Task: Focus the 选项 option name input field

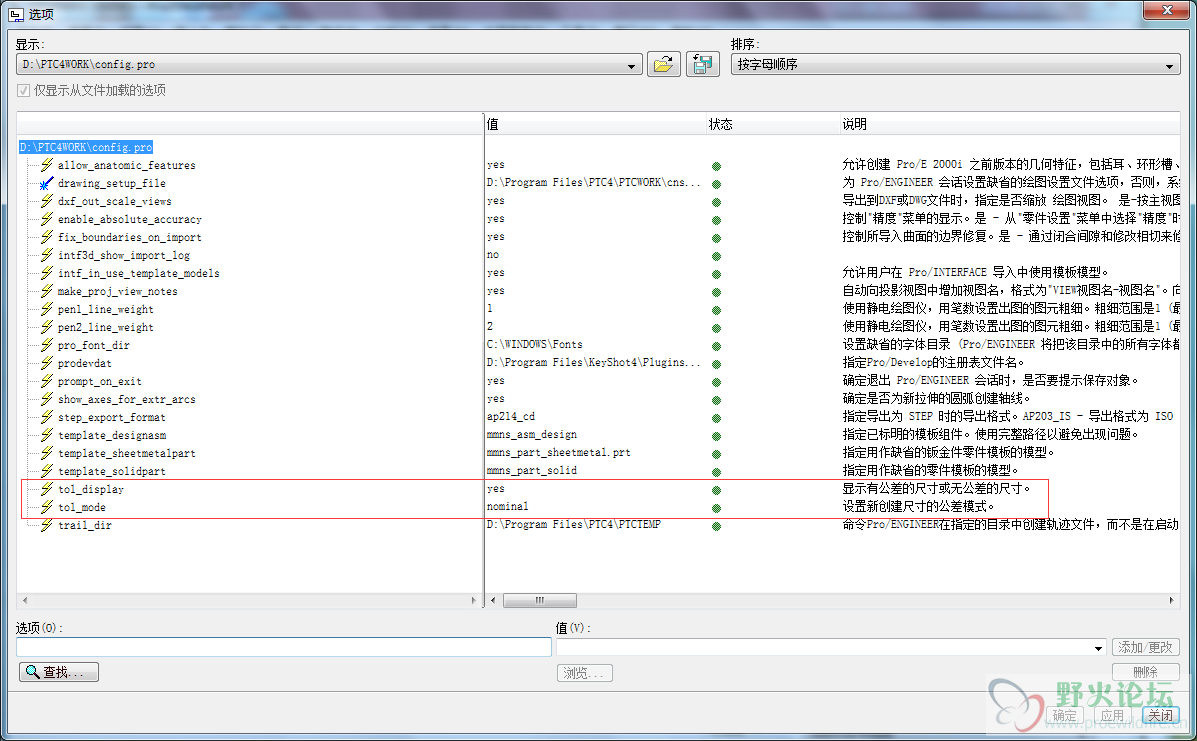Action: coord(284,647)
